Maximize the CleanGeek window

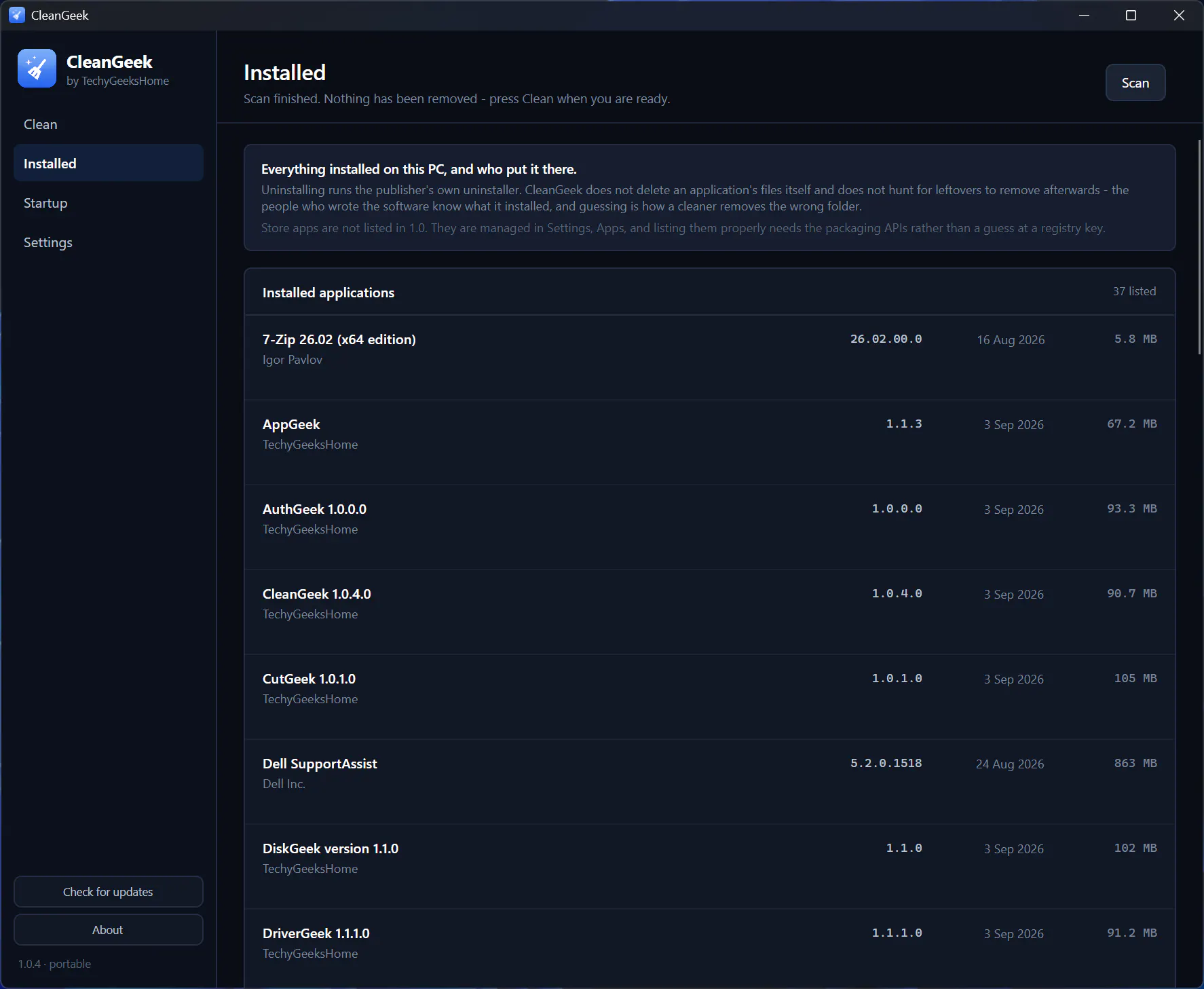pyautogui.click(x=1131, y=15)
